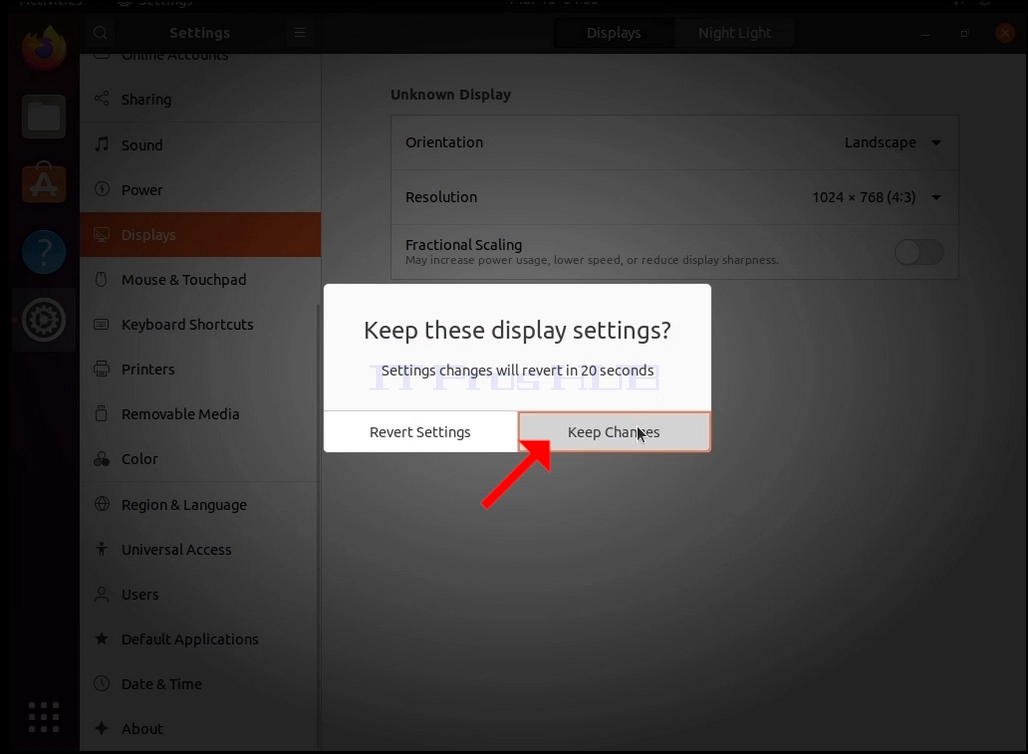Open Ubuntu Software from the dock

pyautogui.click(x=44, y=183)
